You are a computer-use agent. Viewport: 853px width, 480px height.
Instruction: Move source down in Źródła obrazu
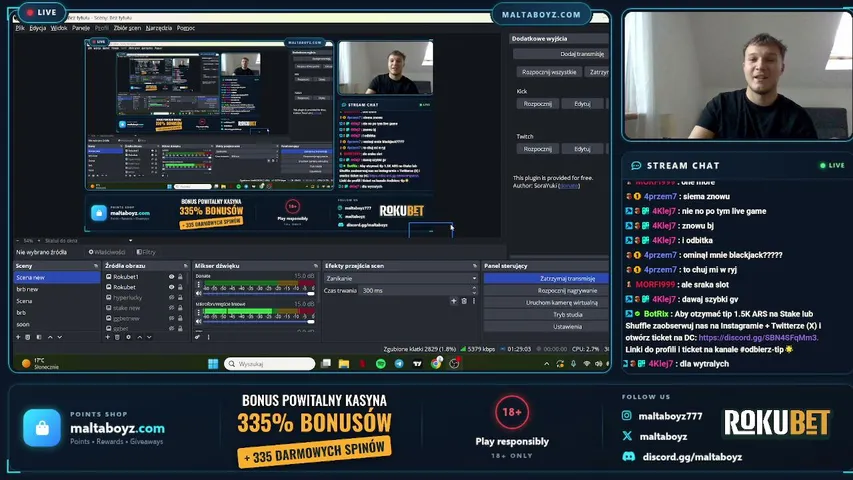tap(149, 337)
